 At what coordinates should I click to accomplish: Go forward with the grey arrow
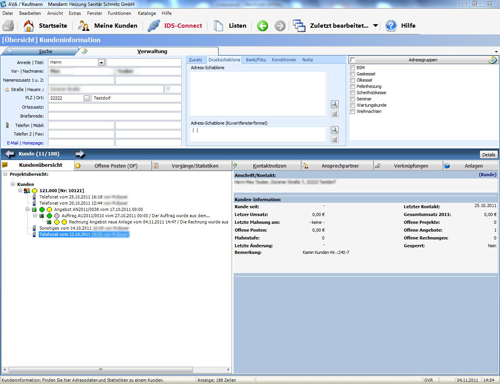coord(280,26)
